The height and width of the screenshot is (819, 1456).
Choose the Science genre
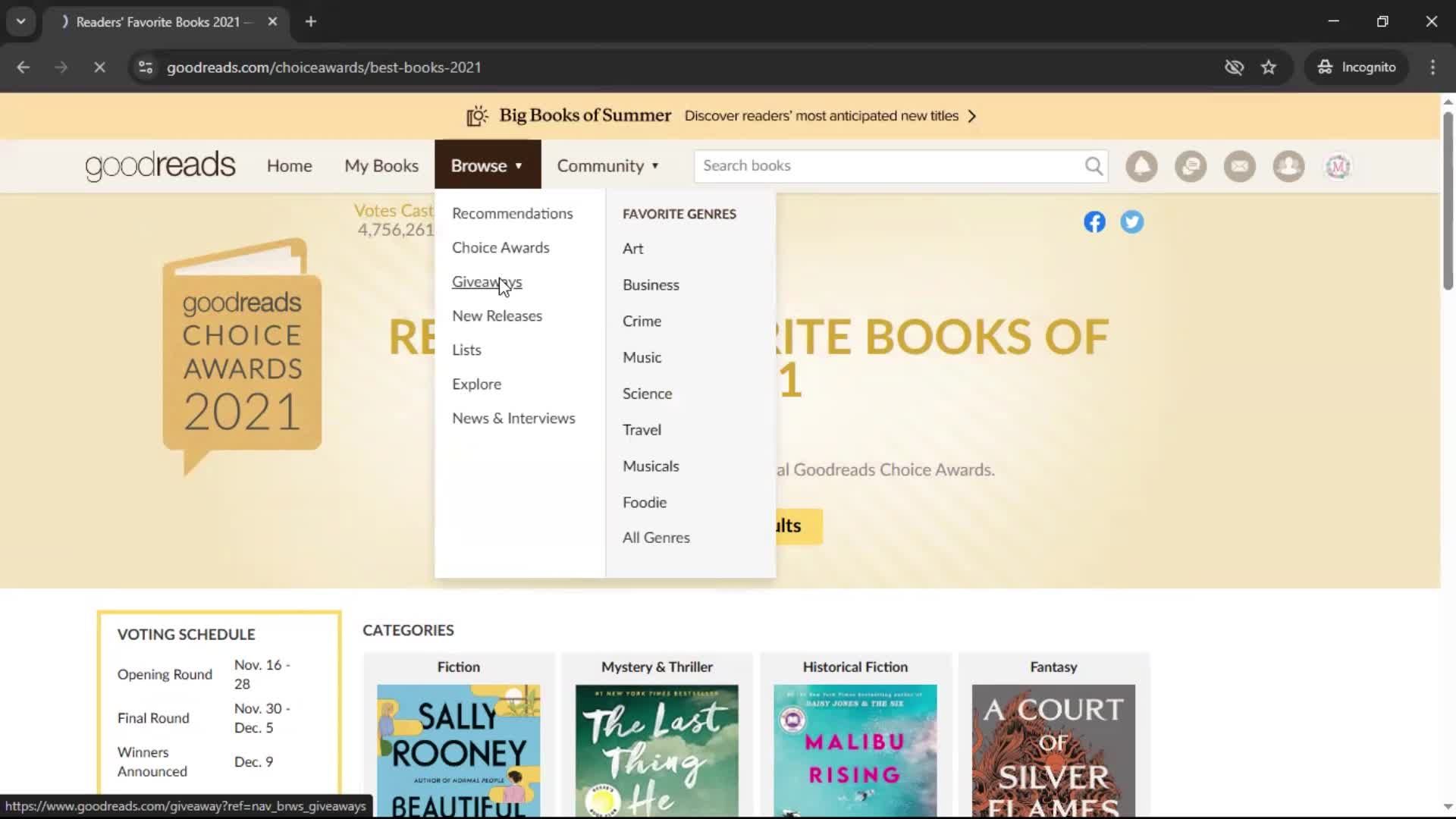click(x=647, y=394)
